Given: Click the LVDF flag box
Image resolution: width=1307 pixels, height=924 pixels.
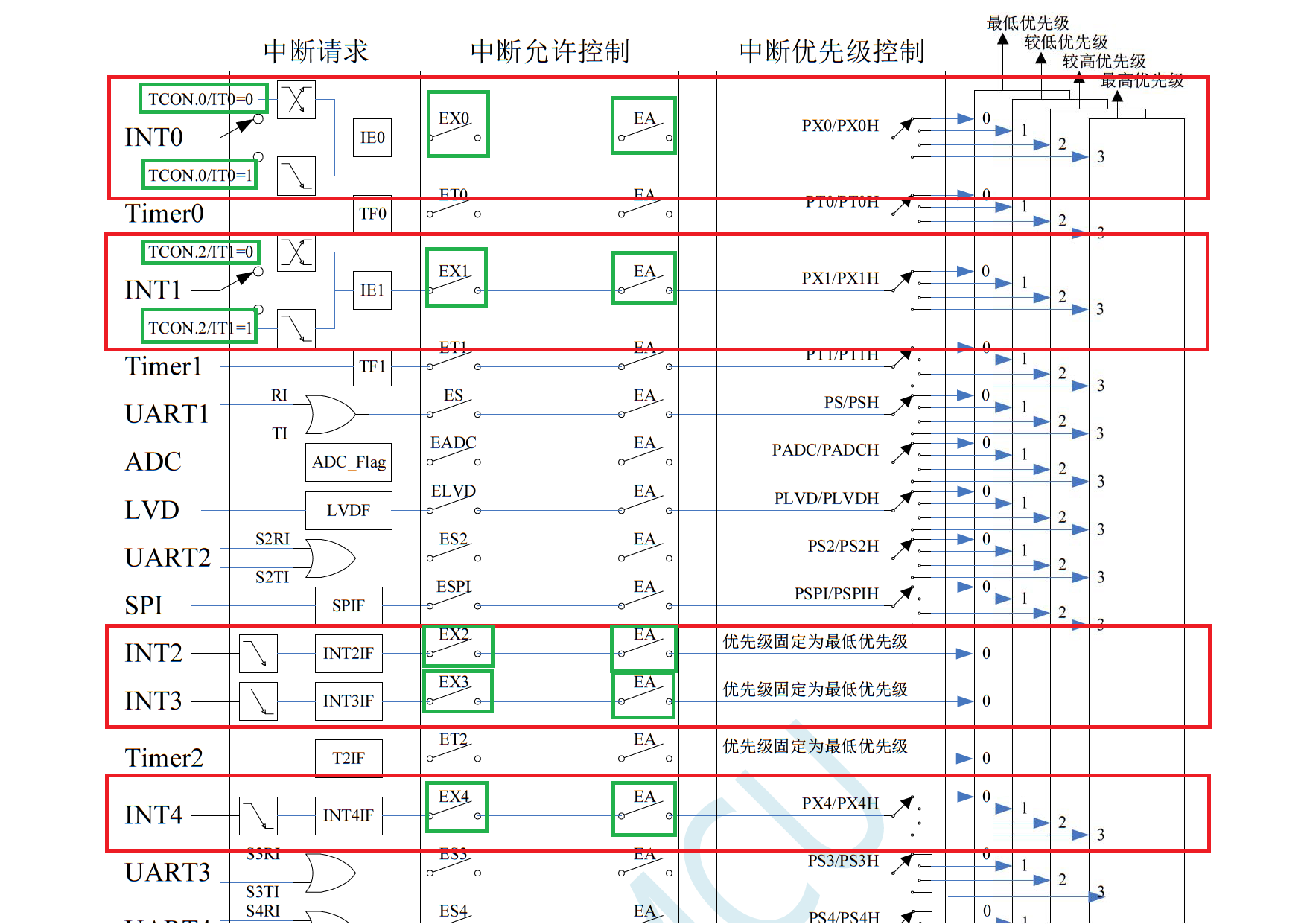Looking at the screenshot, I should 349,511.
